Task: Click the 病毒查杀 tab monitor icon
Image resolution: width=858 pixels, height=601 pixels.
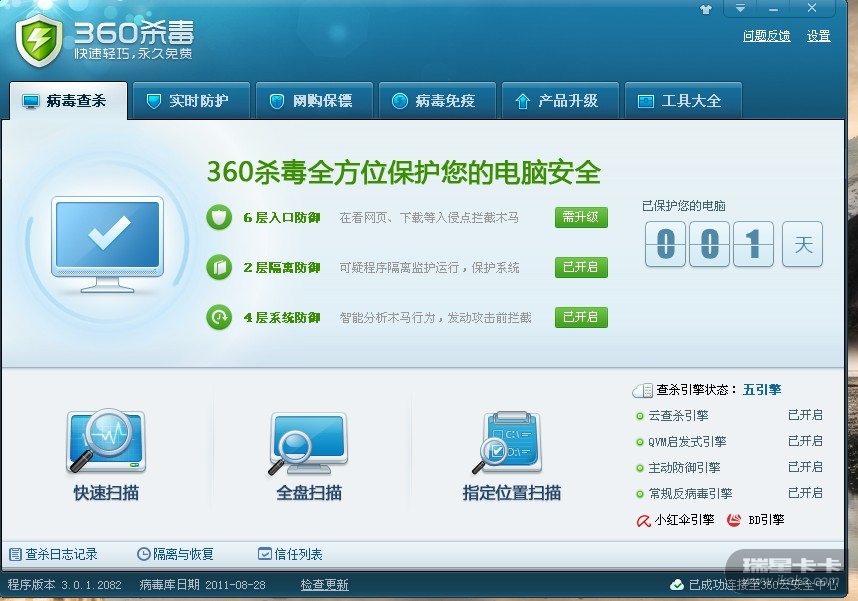Action: pos(31,101)
